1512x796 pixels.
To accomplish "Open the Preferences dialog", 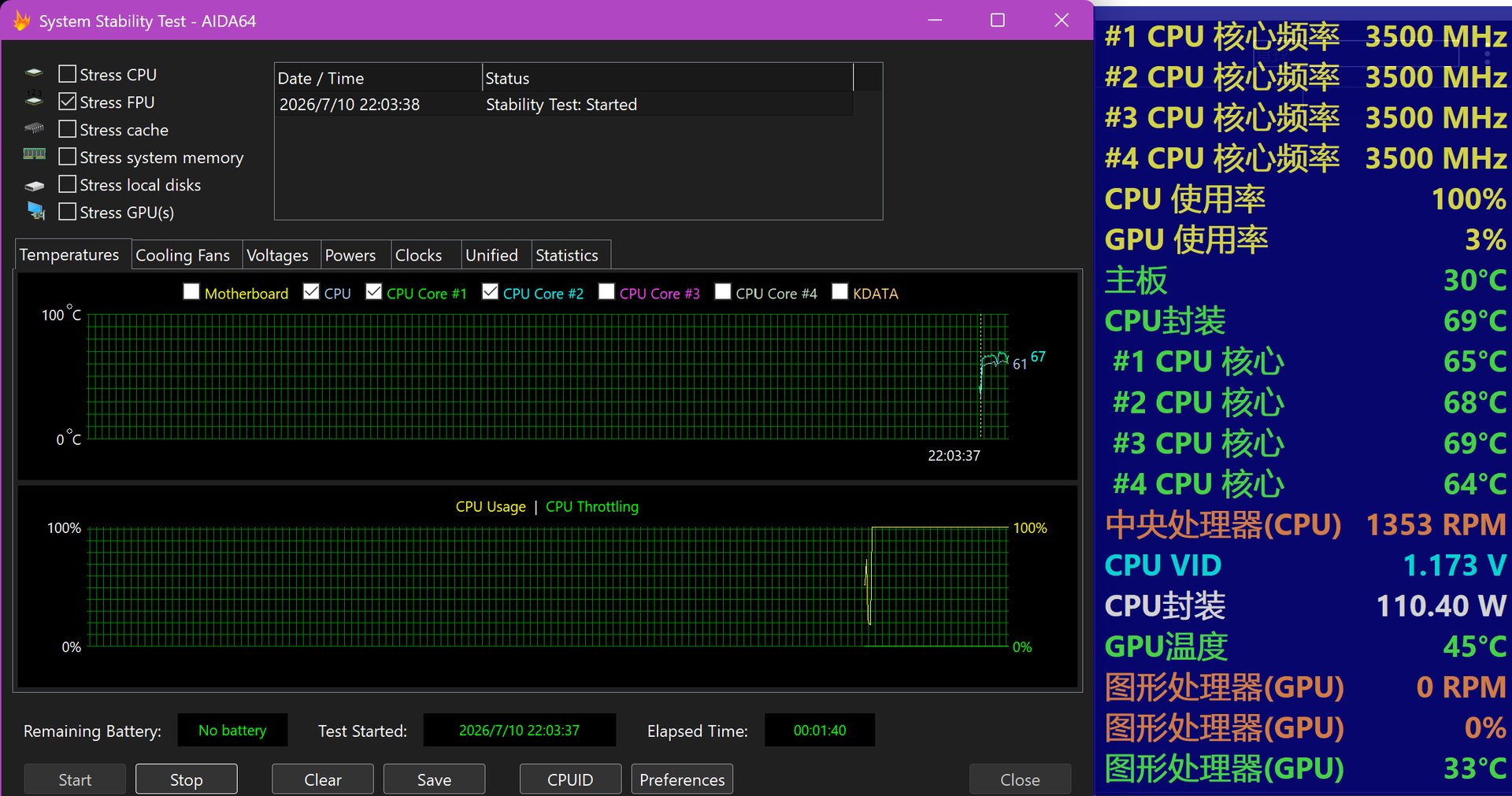I will tap(683, 779).
